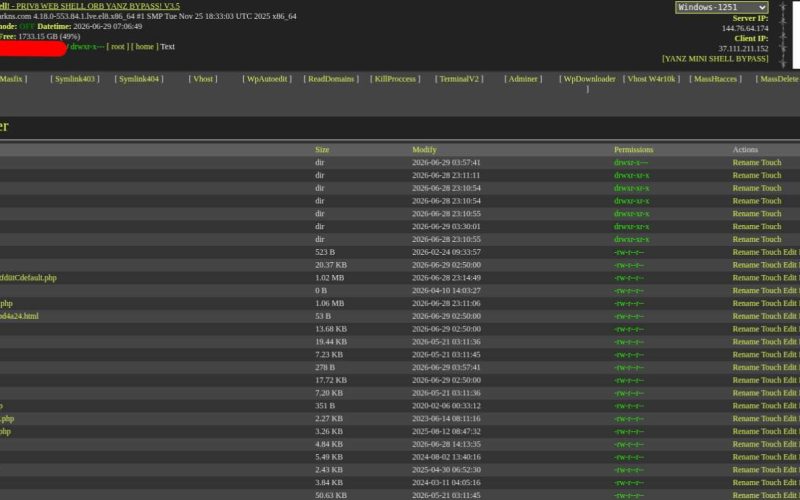Screen dimensions: 800x500
Task: Click the Modify column header
Action: point(424,150)
